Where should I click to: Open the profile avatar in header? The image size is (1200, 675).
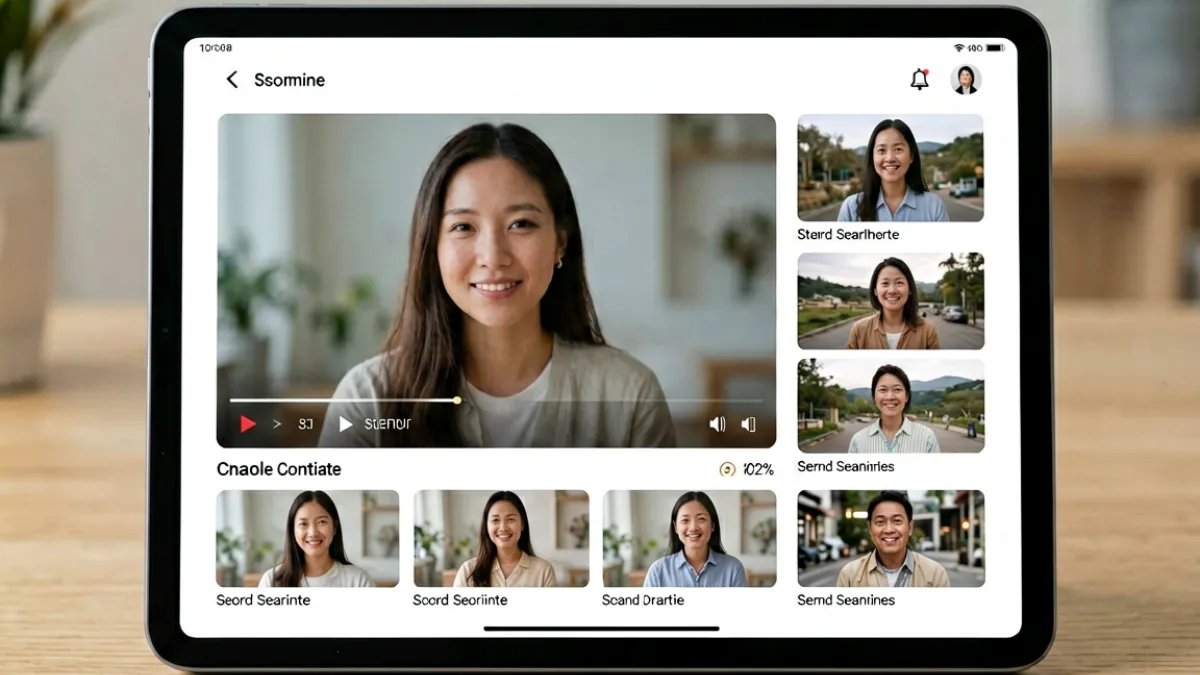(x=966, y=80)
